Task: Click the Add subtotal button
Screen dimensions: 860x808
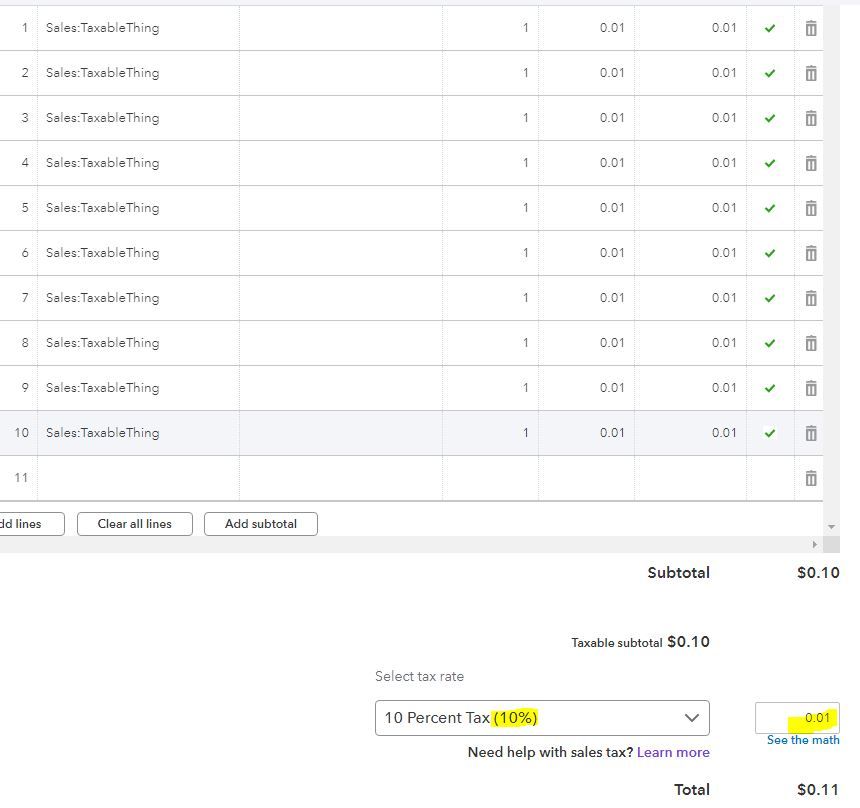Action: tap(261, 524)
